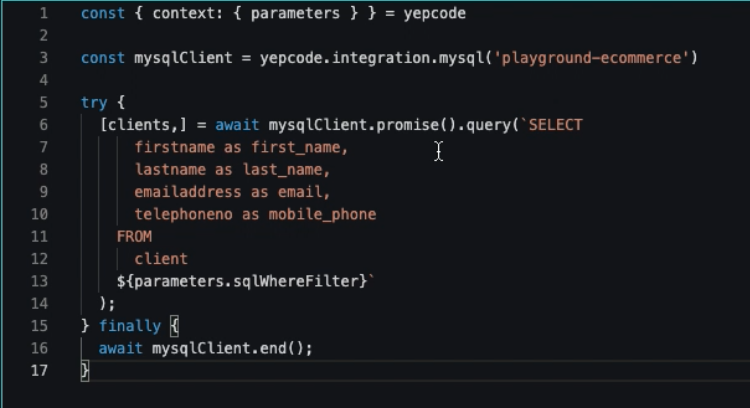
Task: Click the FROM keyword
Action: (134, 236)
